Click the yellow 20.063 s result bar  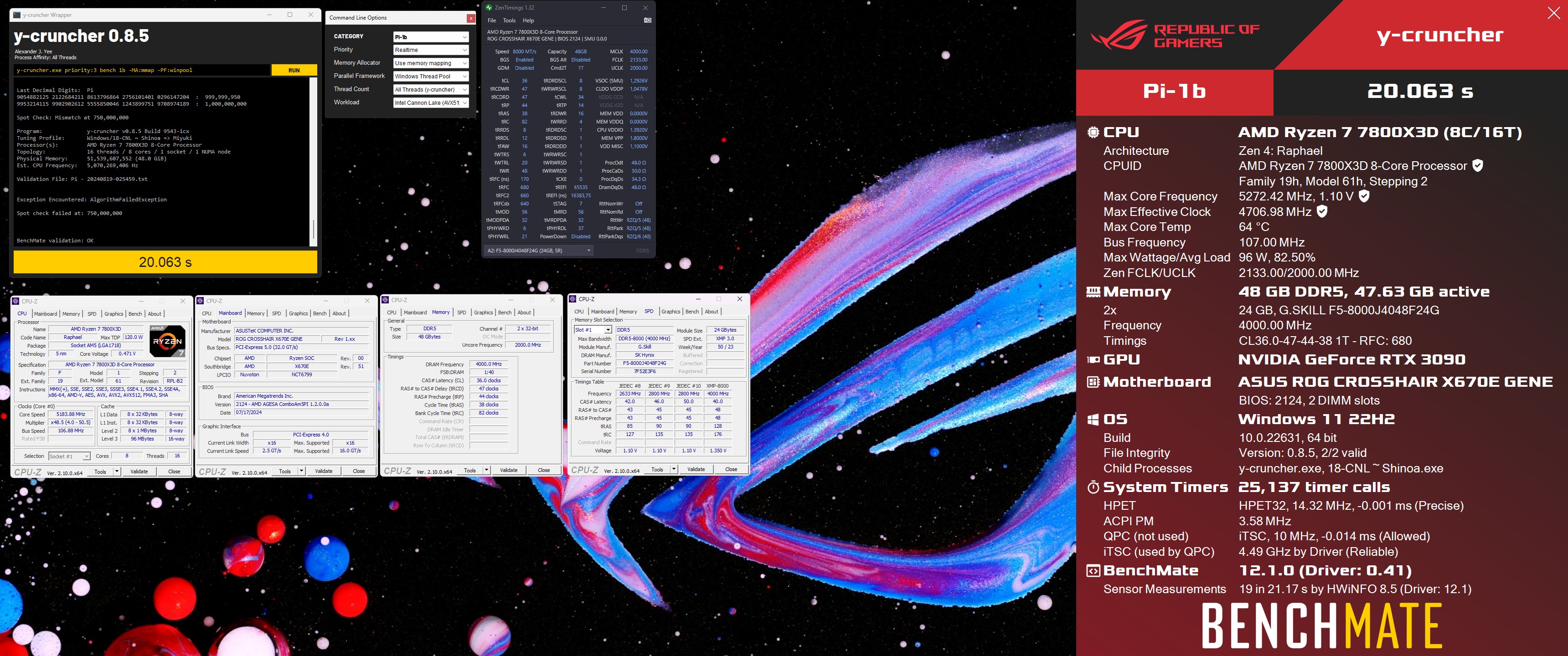pyautogui.click(x=165, y=262)
